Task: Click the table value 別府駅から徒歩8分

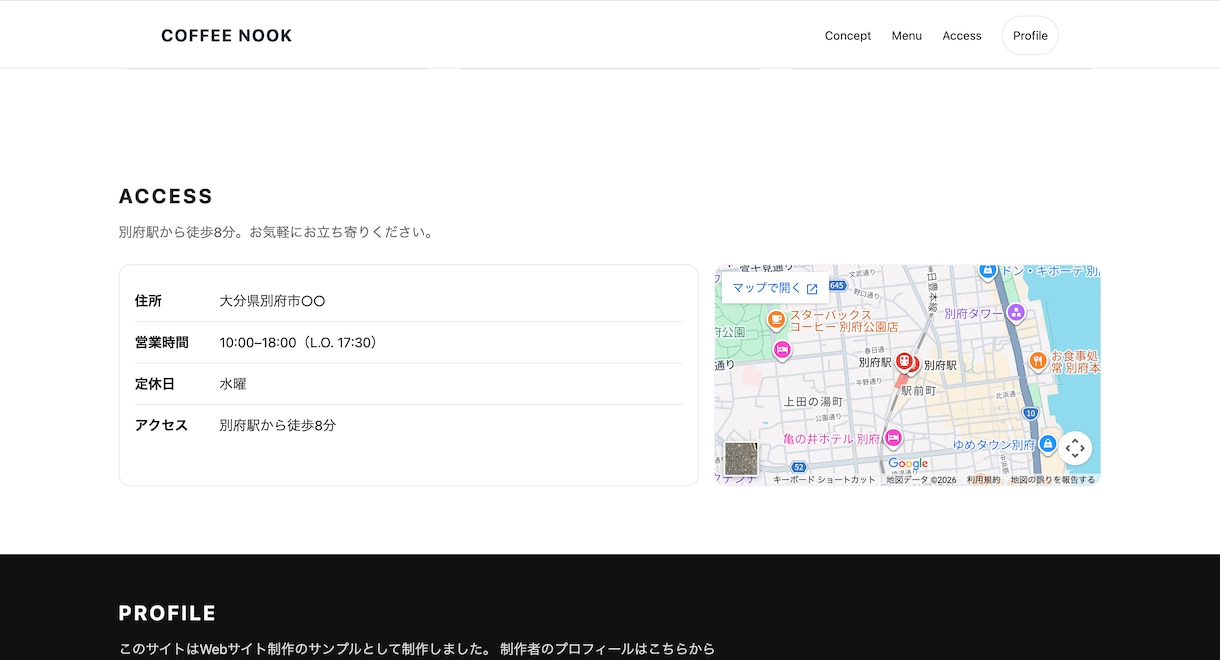Action: pyautogui.click(x=278, y=426)
